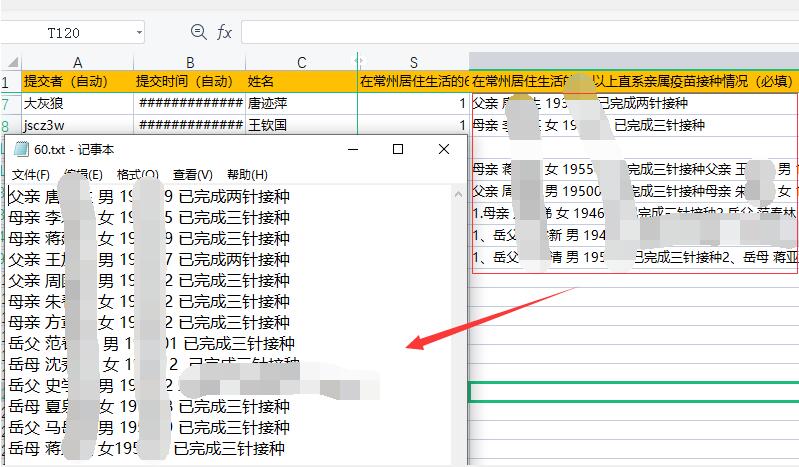Click the zoom magnifier icon beside fx
799x467 pixels.
(x=198, y=32)
